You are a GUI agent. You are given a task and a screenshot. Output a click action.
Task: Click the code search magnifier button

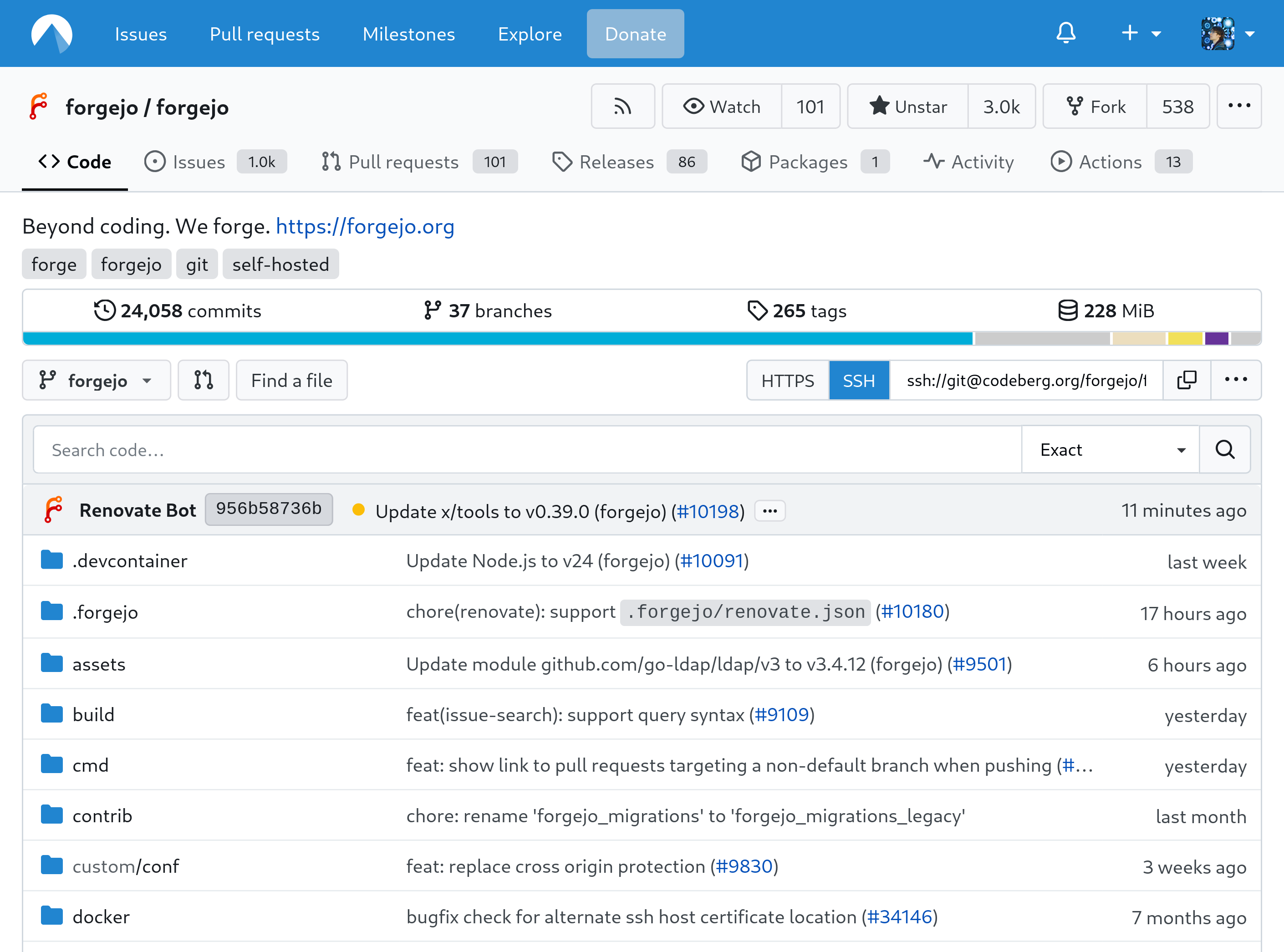pyautogui.click(x=1225, y=449)
